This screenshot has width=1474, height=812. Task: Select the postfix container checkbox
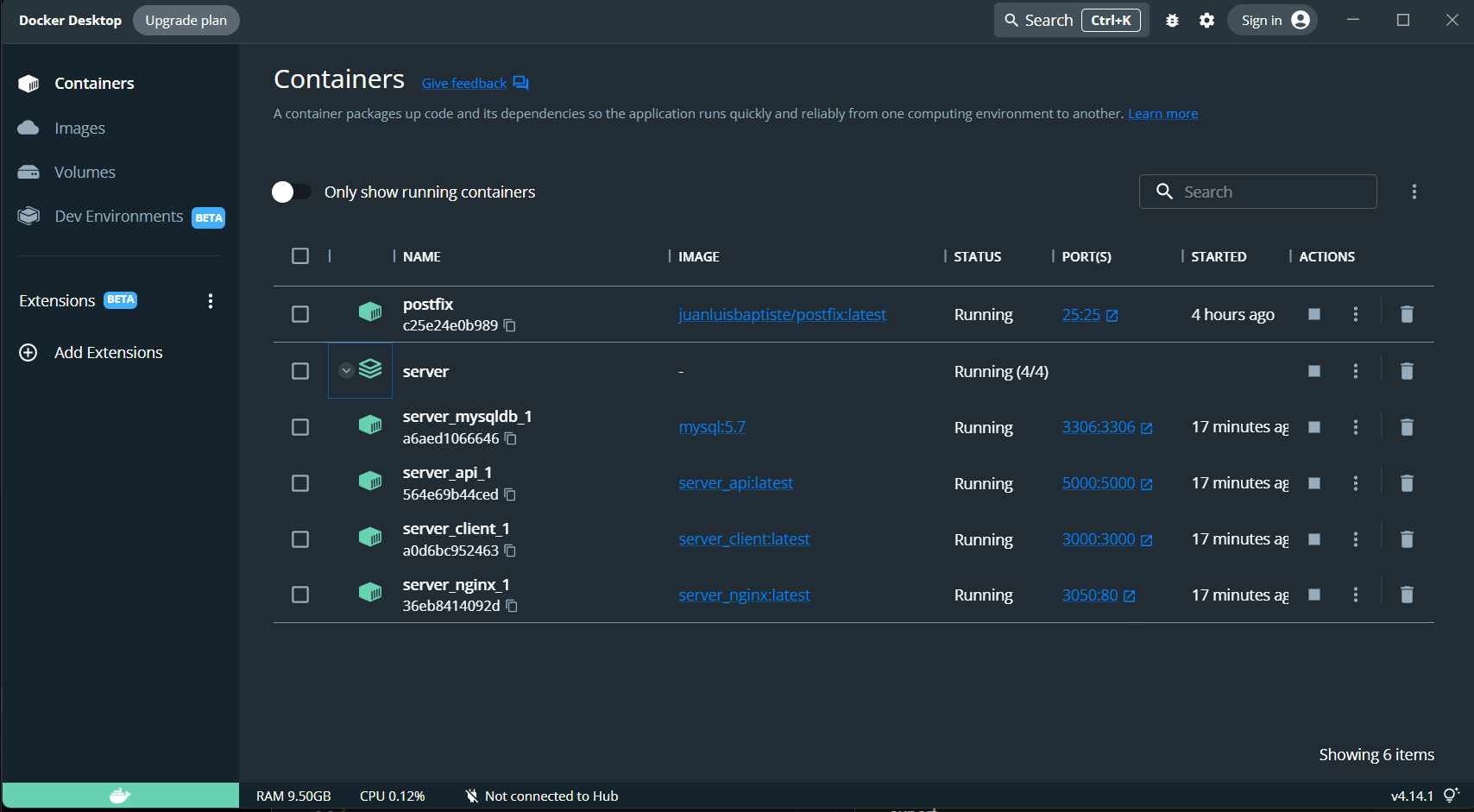pos(300,314)
